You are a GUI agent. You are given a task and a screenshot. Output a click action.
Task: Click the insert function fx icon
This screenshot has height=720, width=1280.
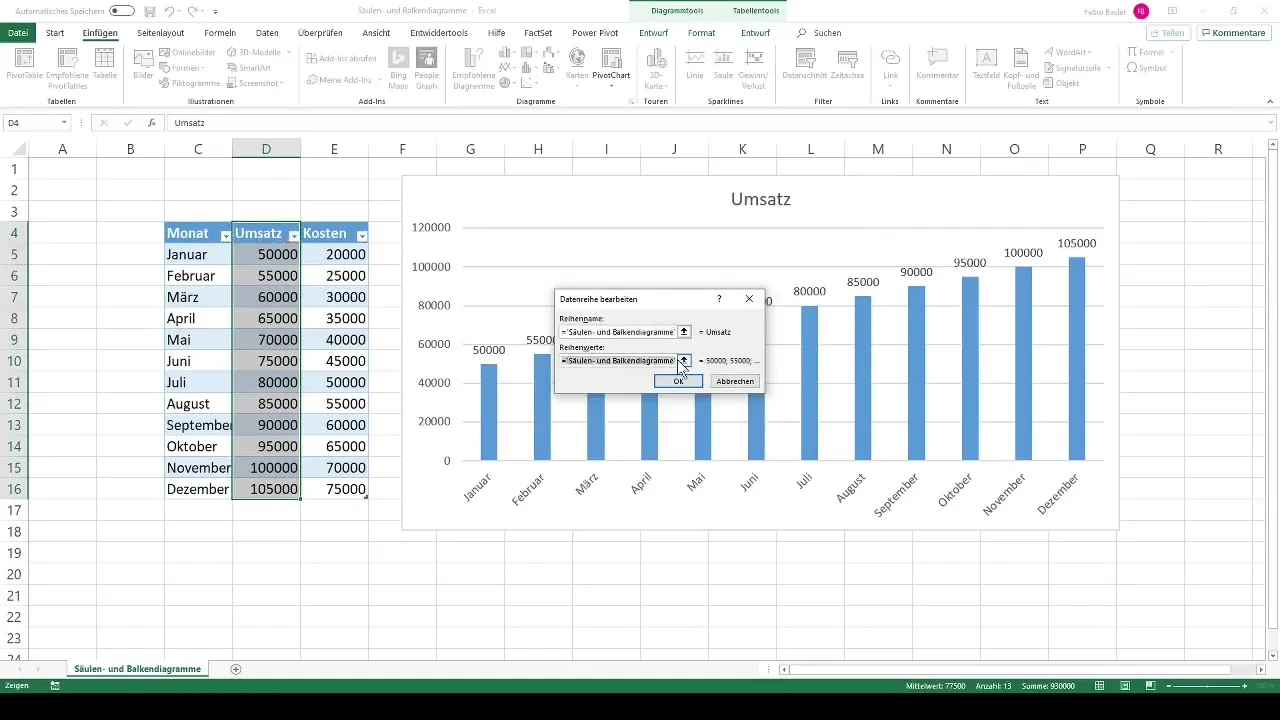[151, 122]
